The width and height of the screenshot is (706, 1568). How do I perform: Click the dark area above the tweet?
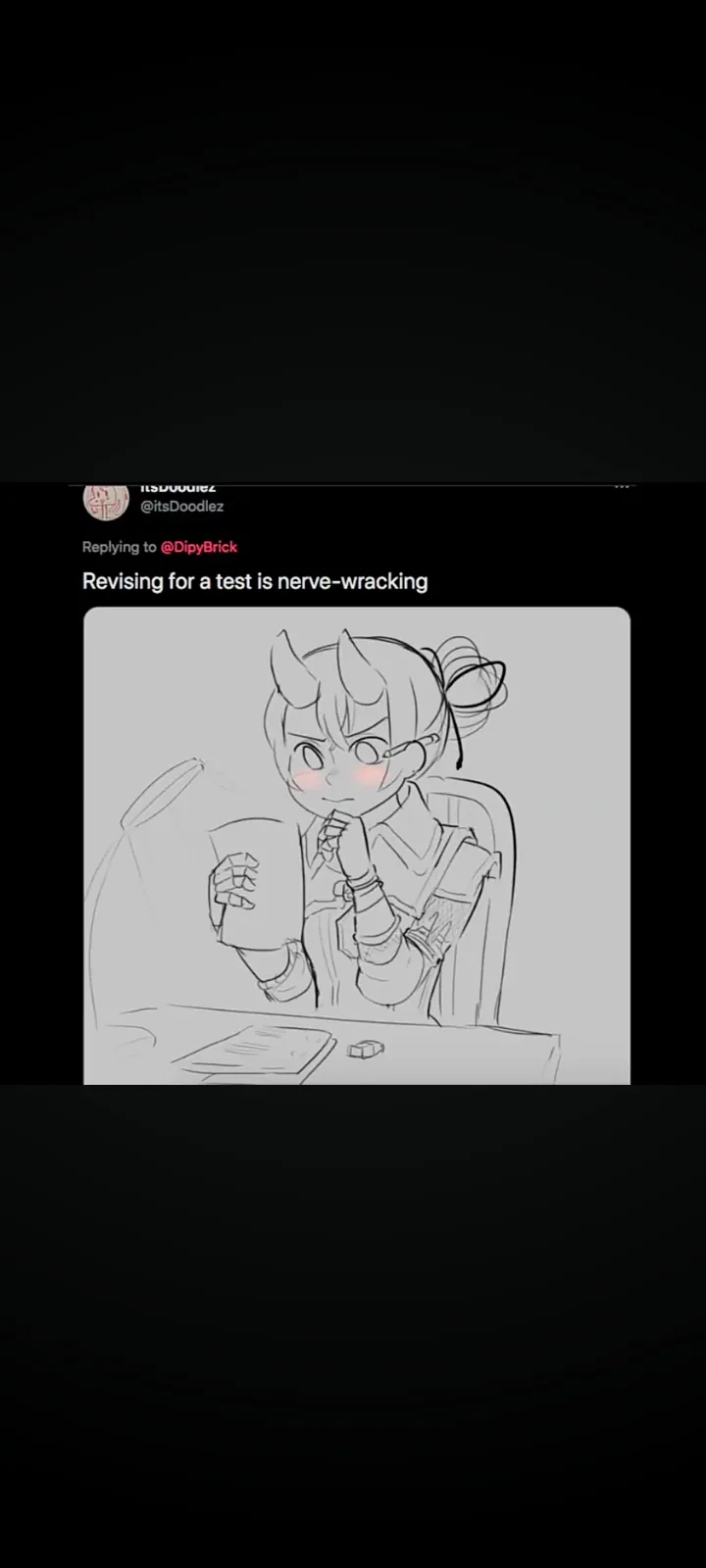353,240
